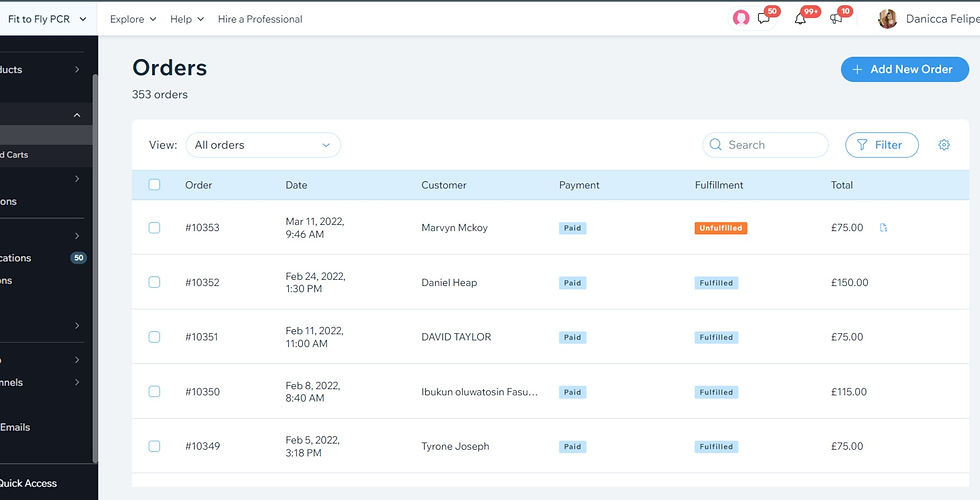The width and height of the screenshot is (980, 500).
Task: Open order #10349
Action: (x=202, y=446)
